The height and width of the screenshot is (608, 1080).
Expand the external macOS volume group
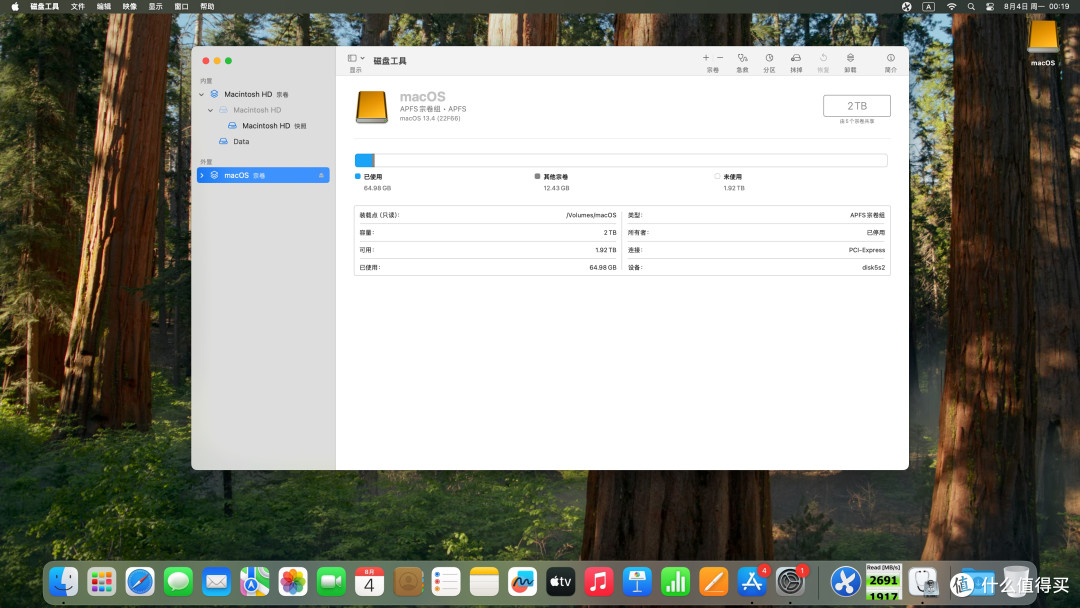[202, 176]
